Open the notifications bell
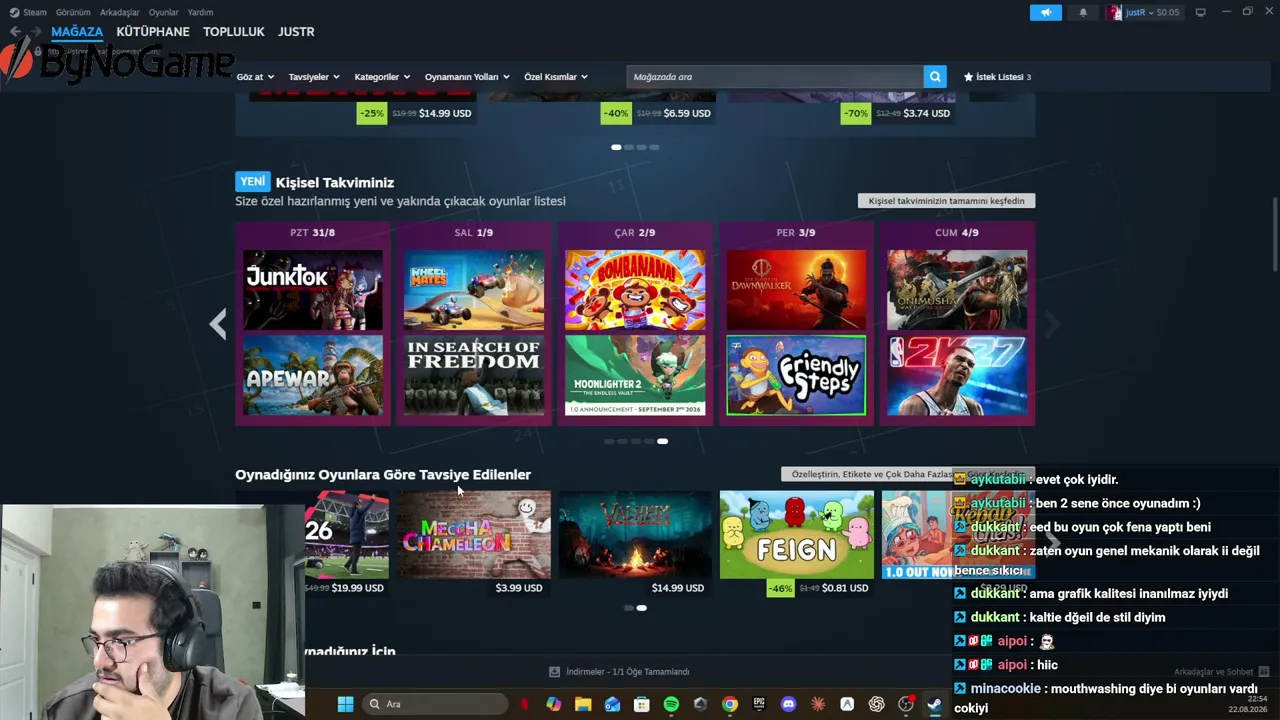 tap(1083, 12)
